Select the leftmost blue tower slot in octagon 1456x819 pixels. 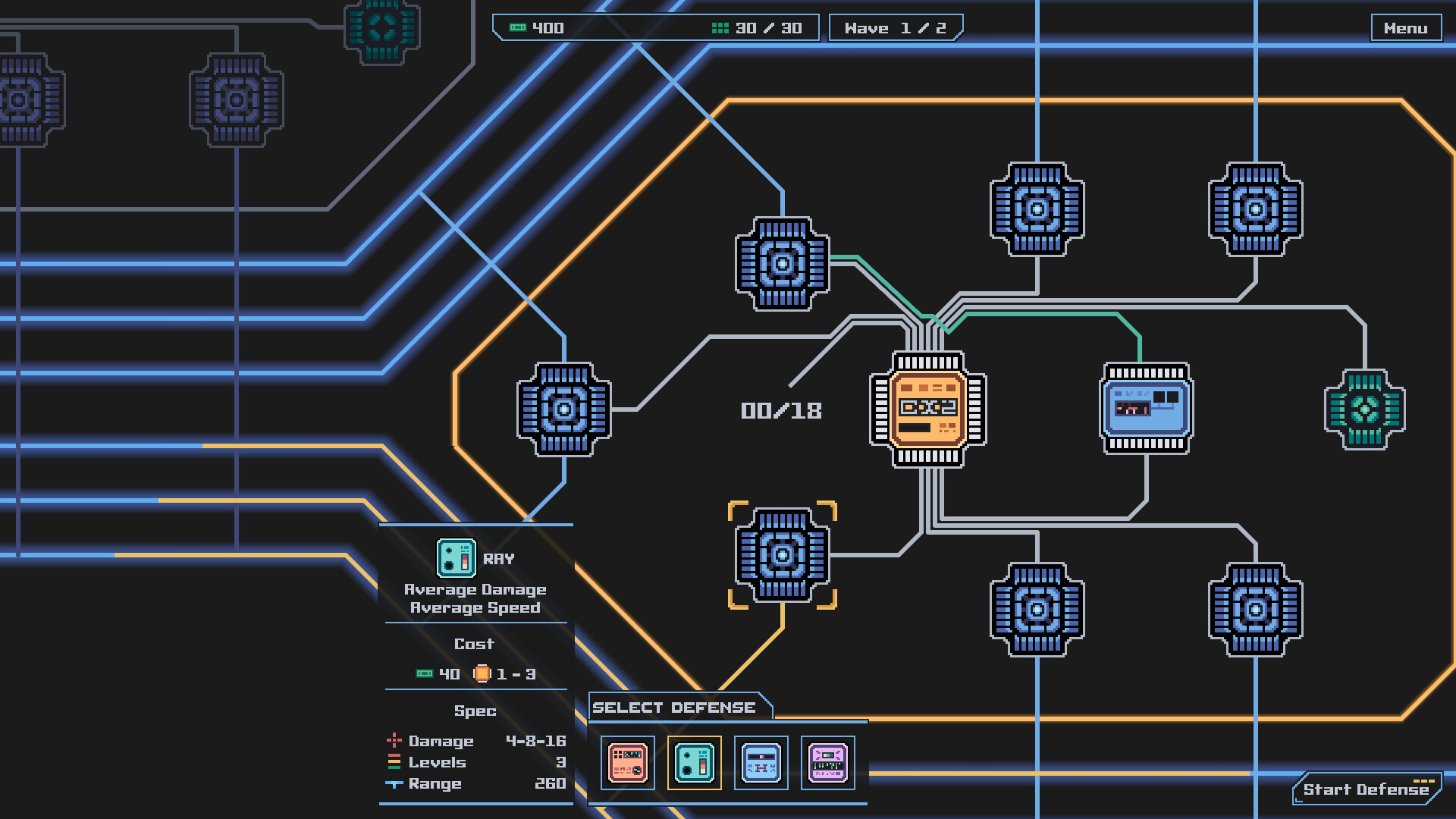tap(564, 409)
